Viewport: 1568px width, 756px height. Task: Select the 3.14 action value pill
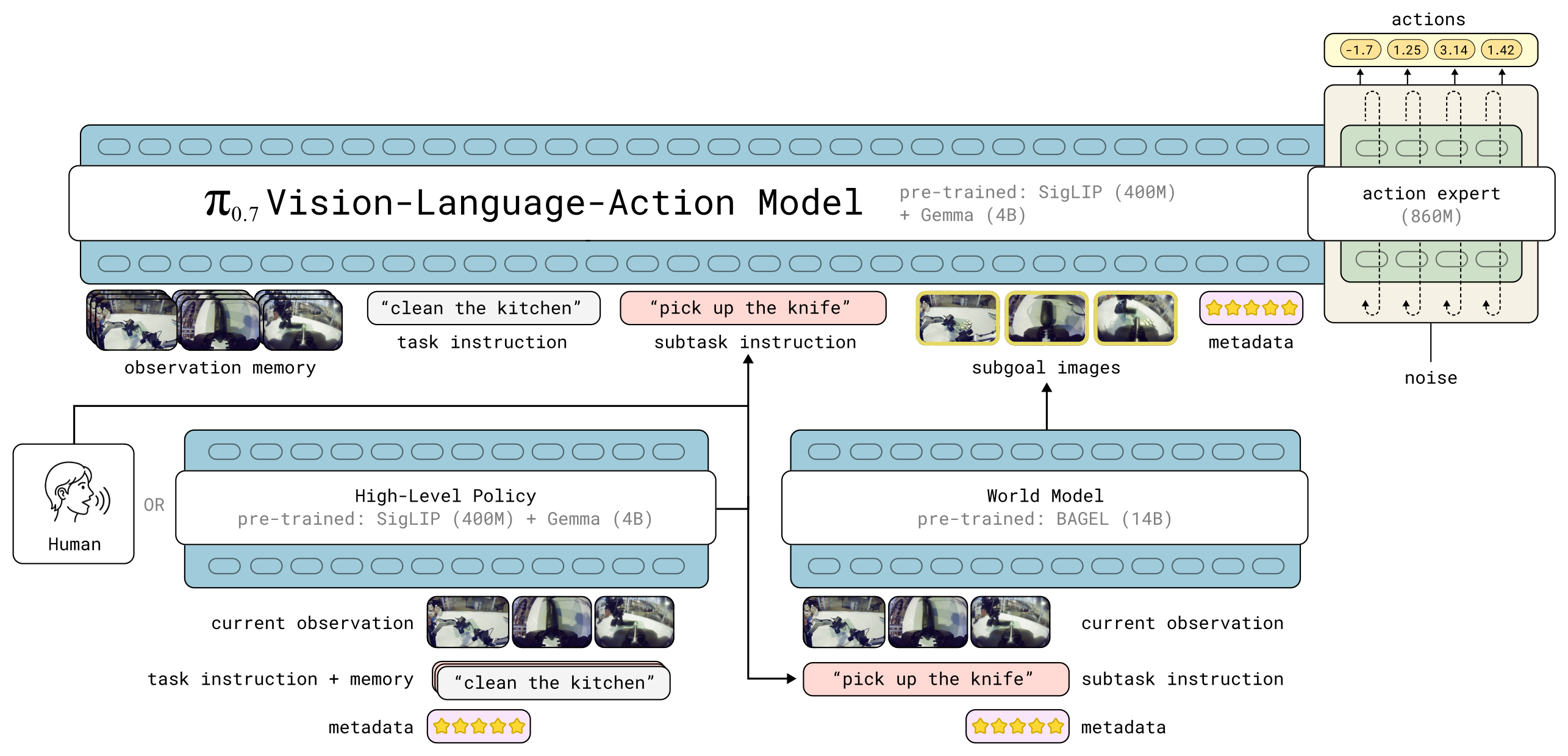point(1454,50)
